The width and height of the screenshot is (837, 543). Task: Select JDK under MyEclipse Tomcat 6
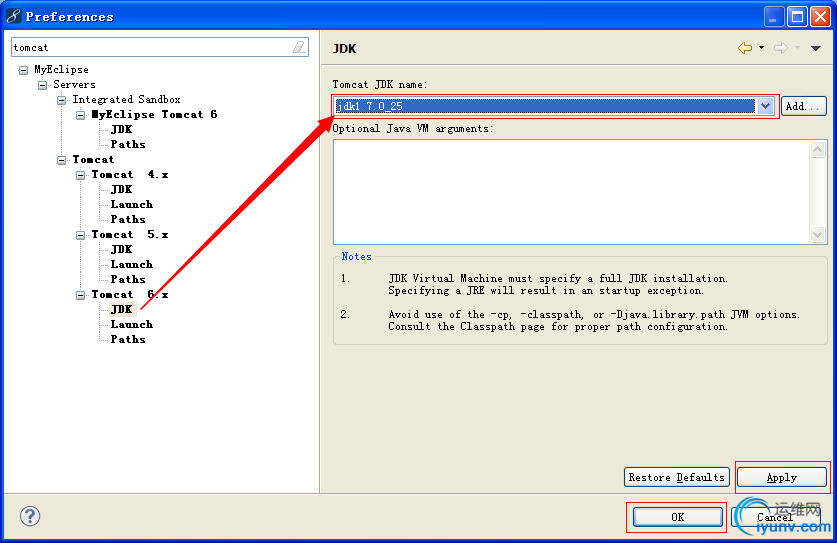(122, 129)
